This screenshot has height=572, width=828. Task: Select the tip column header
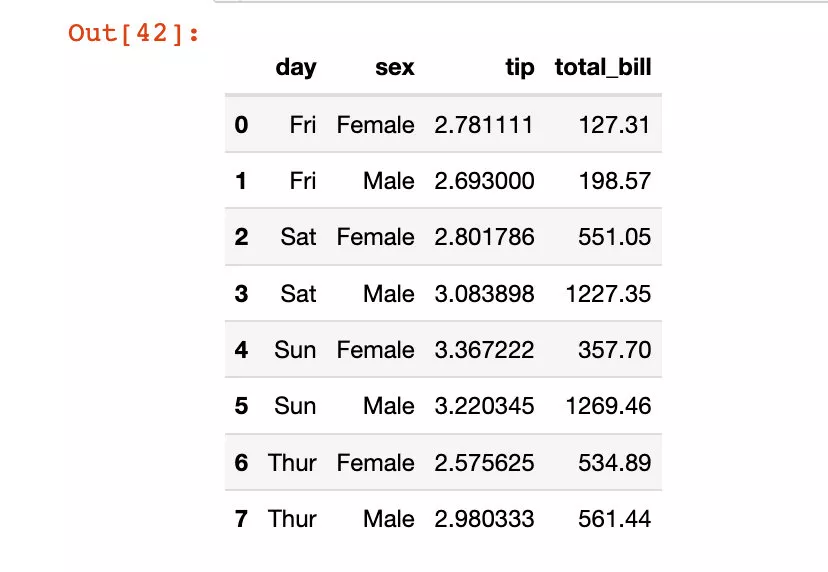pyautogui.click(x=520, y=68)
